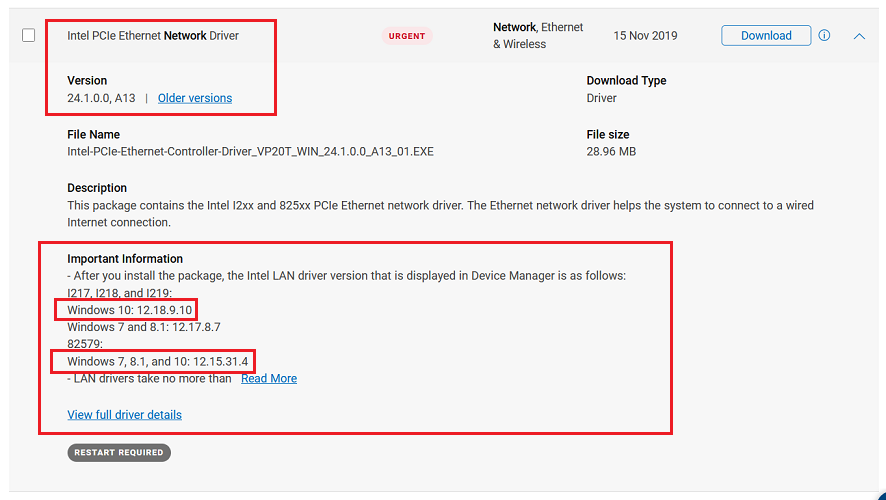The image size is (886, 500).
Task: Select the line Windows 7 and 8.1: 12.17.8.7
Action: [144, 327]
